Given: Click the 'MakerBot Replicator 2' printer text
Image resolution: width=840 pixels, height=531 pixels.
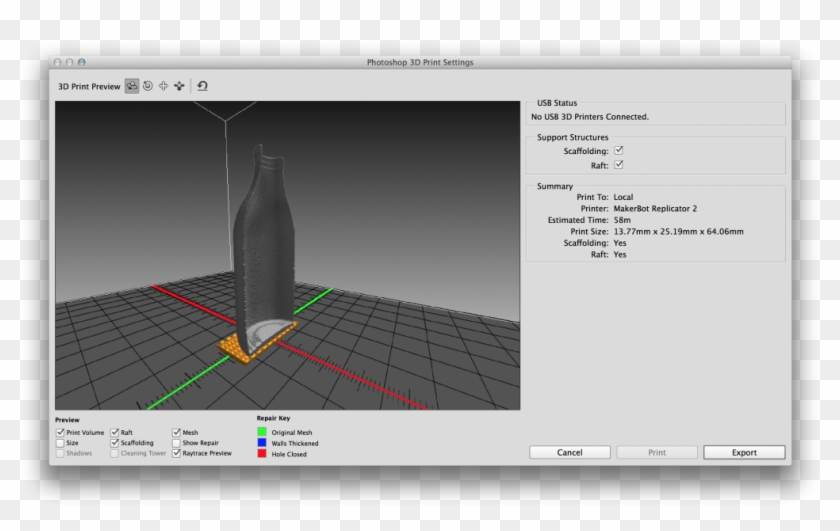Looking at the screenshot, I should [x=655, y=208].
